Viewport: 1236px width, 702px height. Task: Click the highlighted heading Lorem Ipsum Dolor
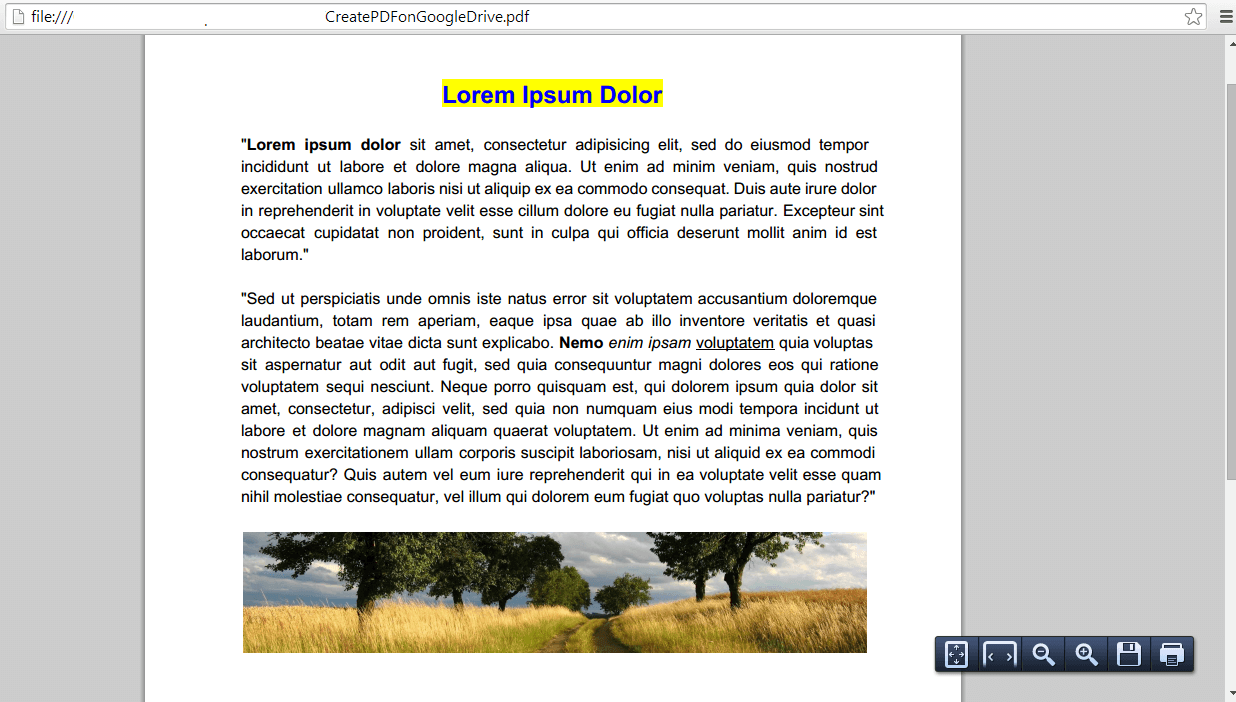552,95
